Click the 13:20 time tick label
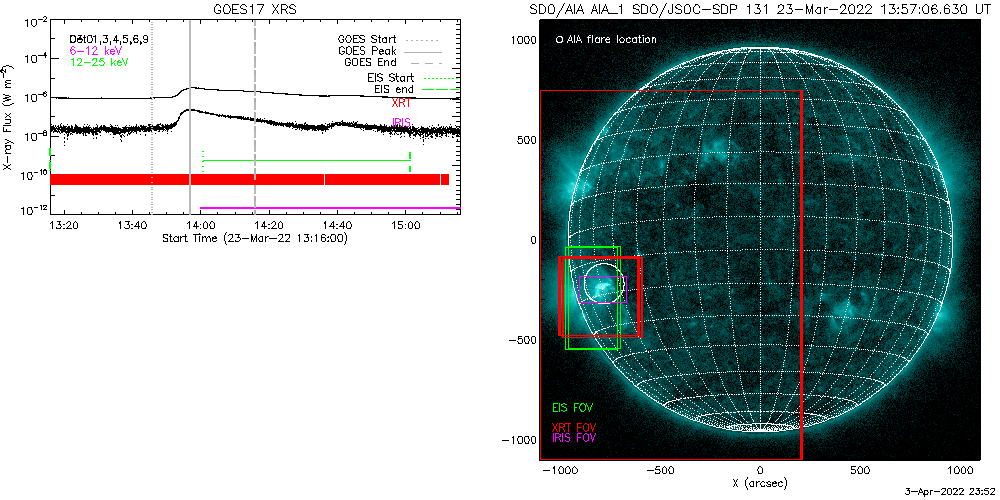 tap(64, 225)
